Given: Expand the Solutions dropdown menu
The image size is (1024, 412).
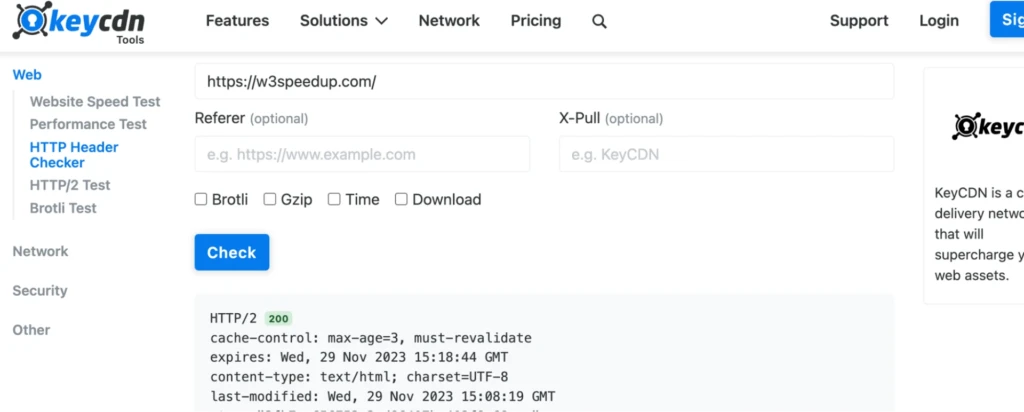Looking at the screenshot, I should (343, 21).
